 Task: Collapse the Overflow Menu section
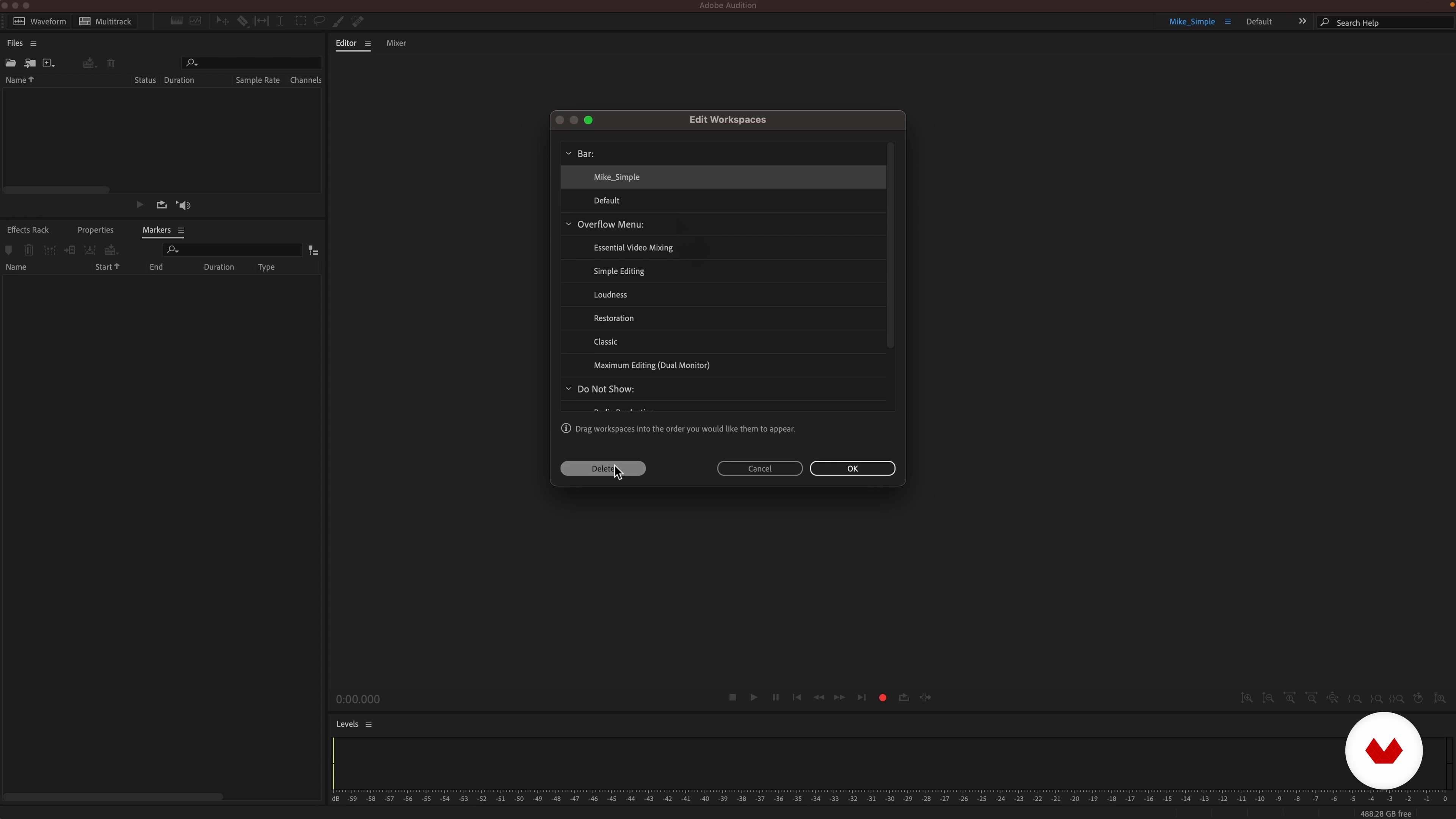click(569, 224)
